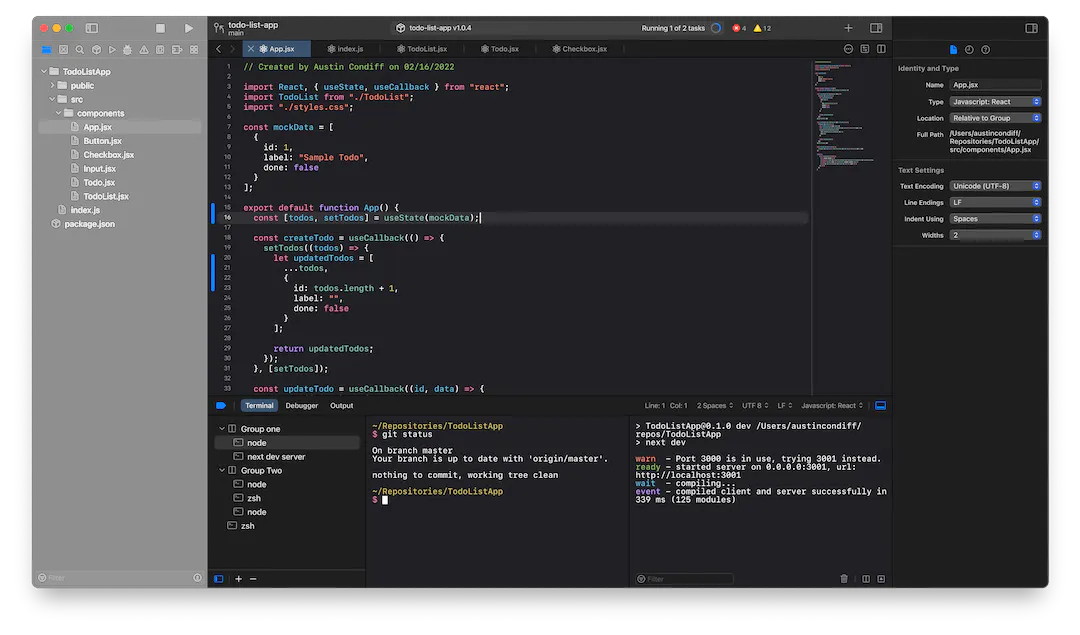Go forward with the editor forward arrow
The image size is (1080, 635).
pos(232,49)
